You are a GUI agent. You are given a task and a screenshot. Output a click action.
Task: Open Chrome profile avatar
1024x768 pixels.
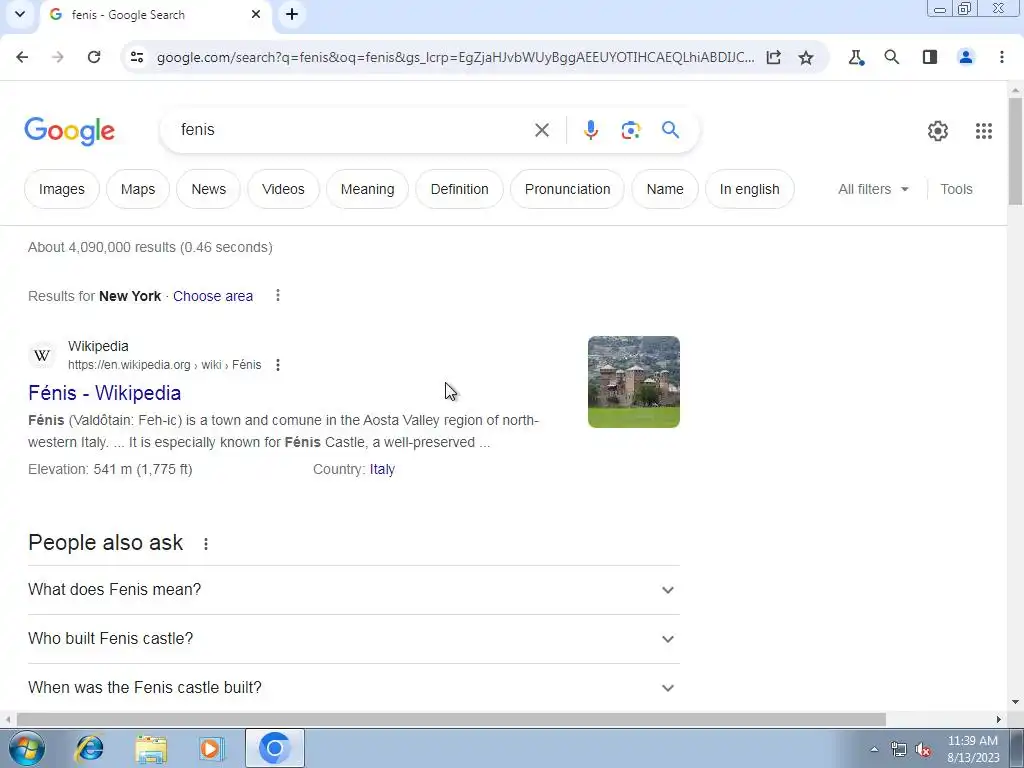point(966,57)
